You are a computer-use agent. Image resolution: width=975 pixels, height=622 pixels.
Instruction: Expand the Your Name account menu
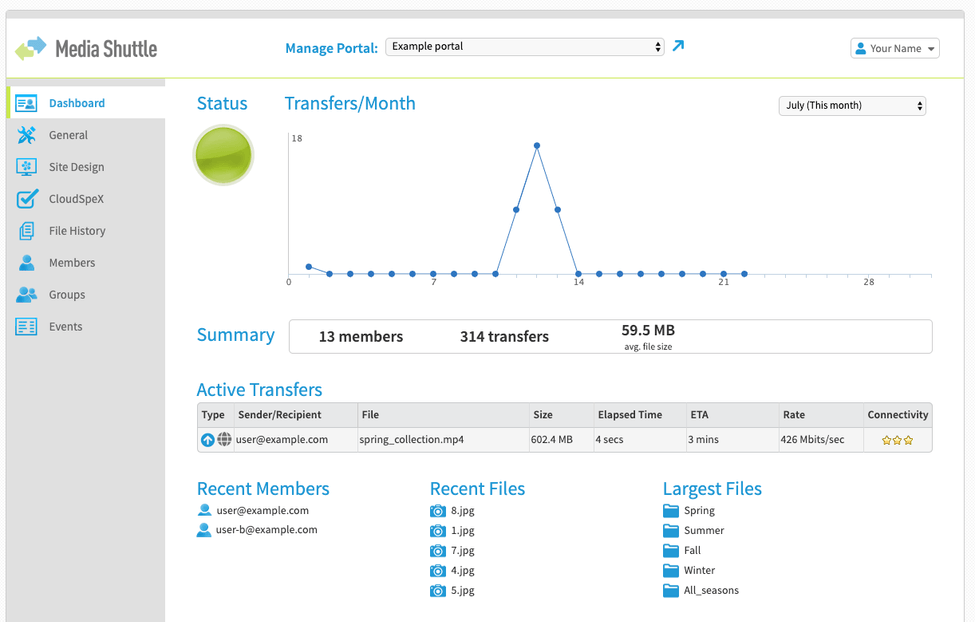tap(893, 47)
